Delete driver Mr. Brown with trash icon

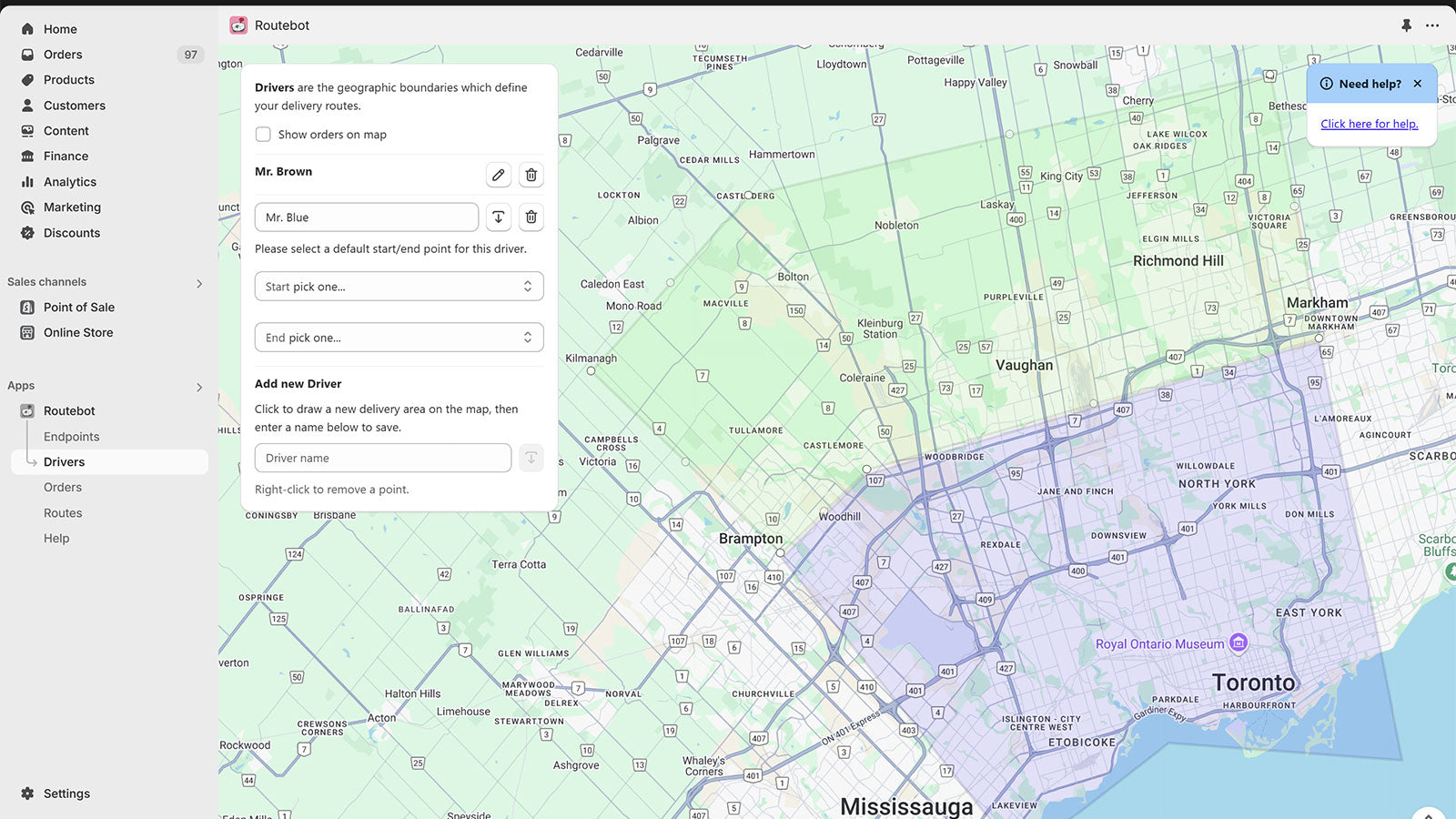pos(531,175)
